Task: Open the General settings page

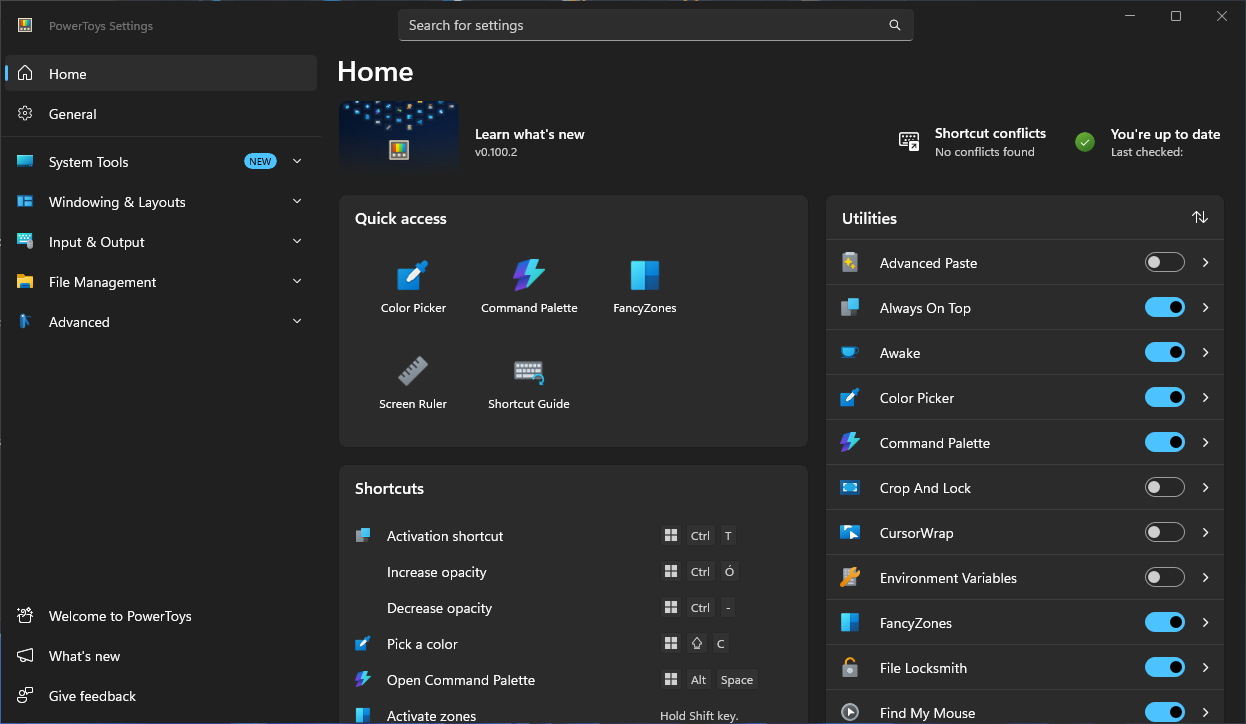Action: click(x=161, y=114)
